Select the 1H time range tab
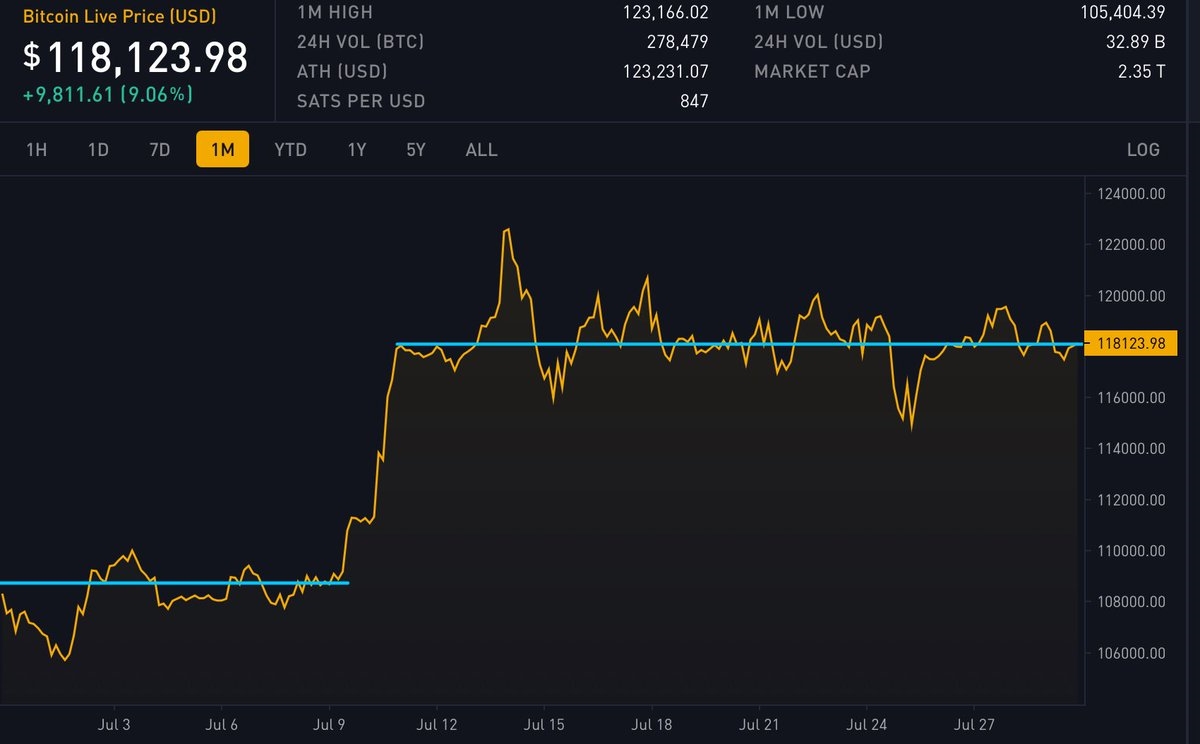This screenshot has width=1200, height=744. (x=36, y=150)
